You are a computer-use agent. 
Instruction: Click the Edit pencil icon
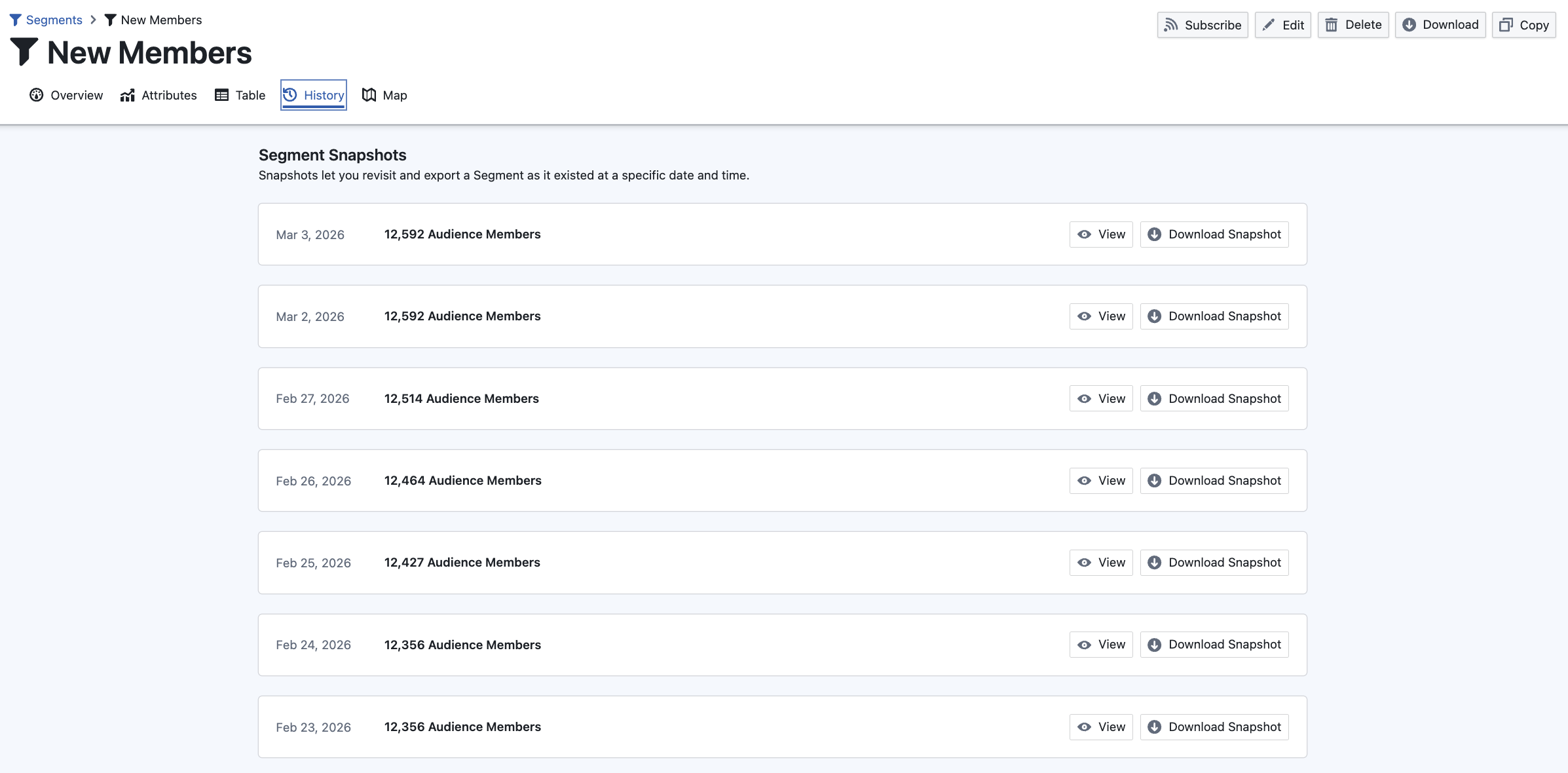pos(1269,25)
